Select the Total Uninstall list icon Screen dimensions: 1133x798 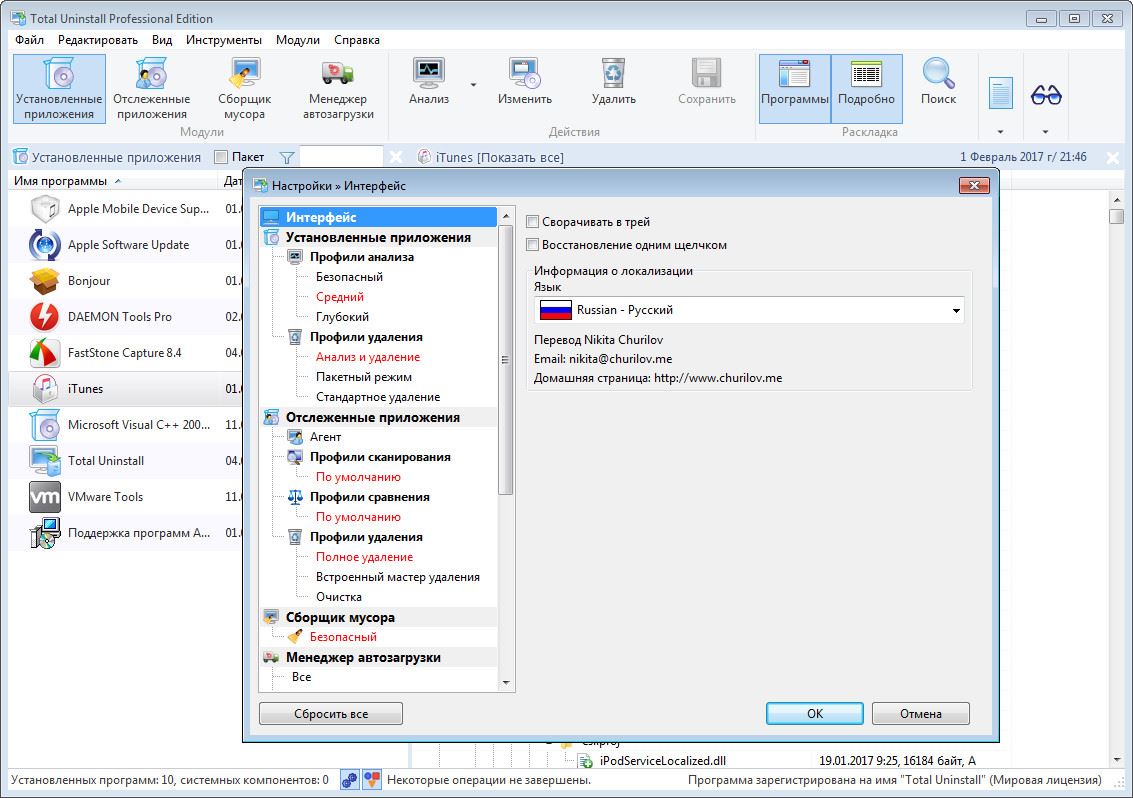coord(45,460)
